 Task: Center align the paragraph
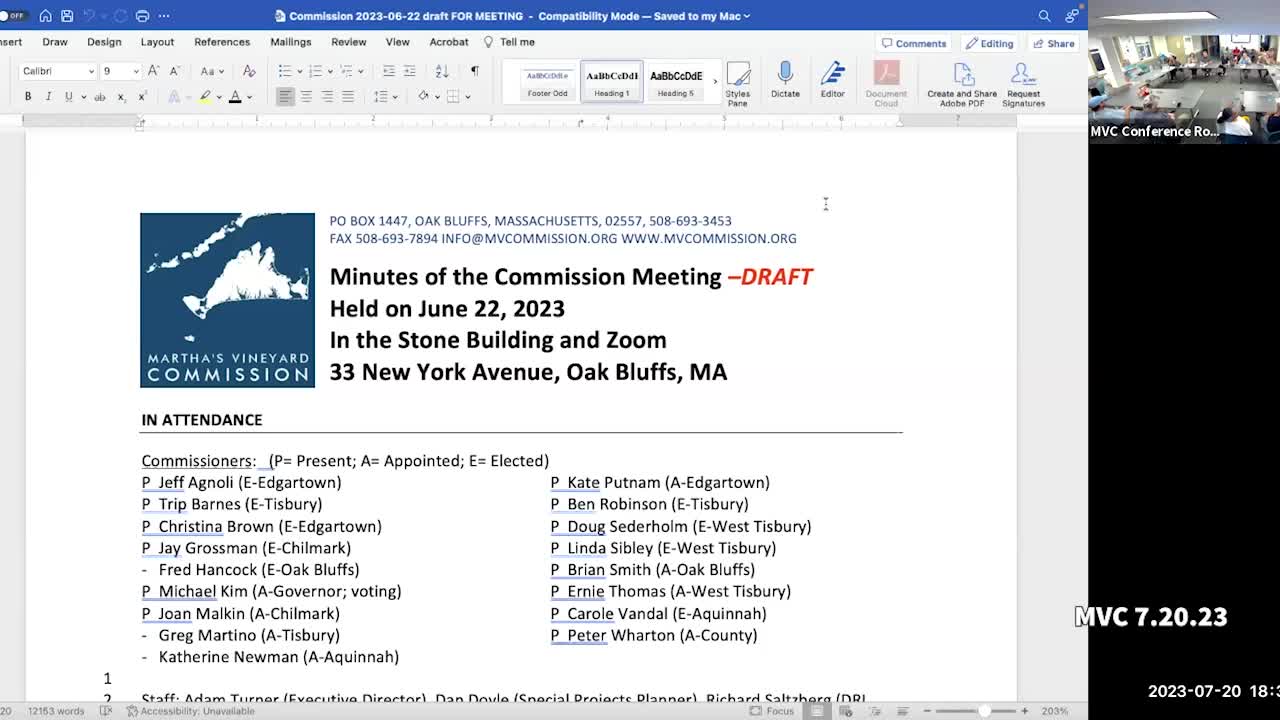(306, 97)
